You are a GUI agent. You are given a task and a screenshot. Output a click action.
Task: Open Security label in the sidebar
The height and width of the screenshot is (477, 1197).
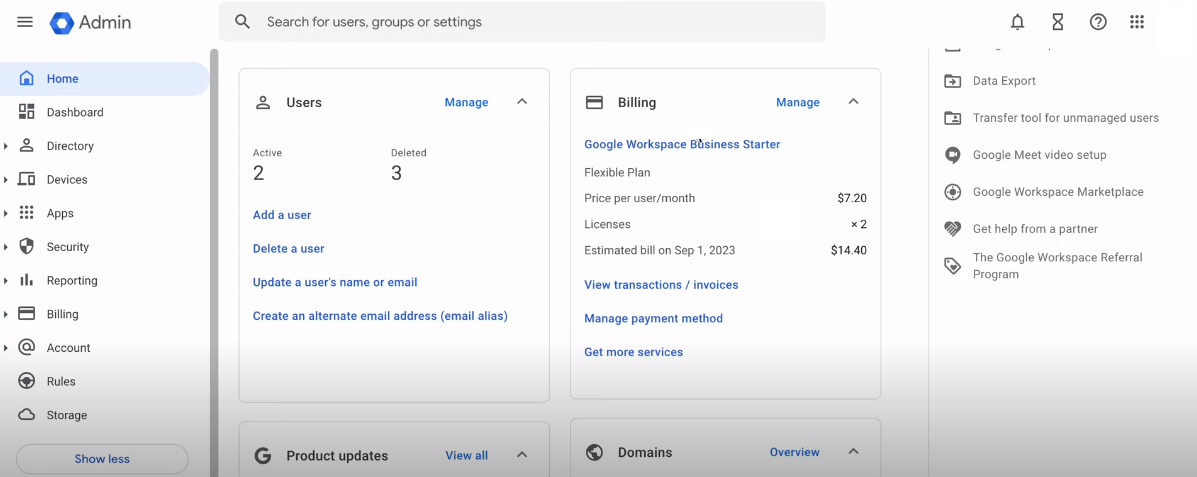pyautogui.click(x=68, y=247)
